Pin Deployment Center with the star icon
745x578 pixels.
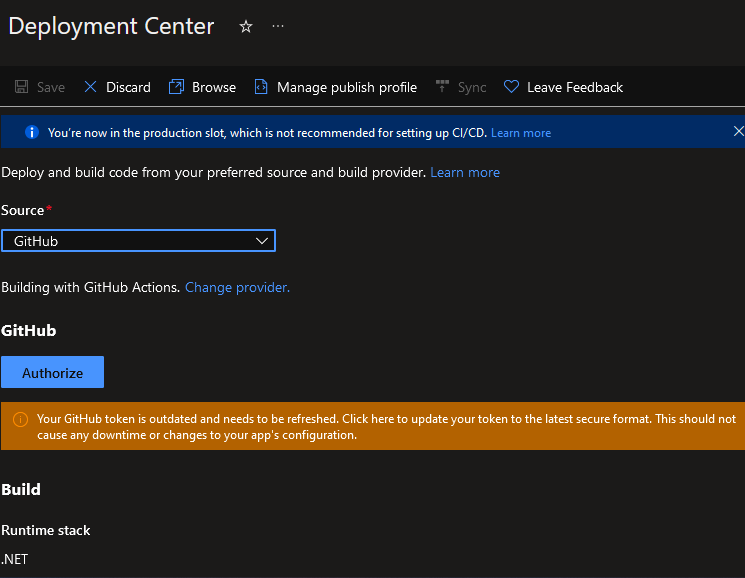click(246, 27)
